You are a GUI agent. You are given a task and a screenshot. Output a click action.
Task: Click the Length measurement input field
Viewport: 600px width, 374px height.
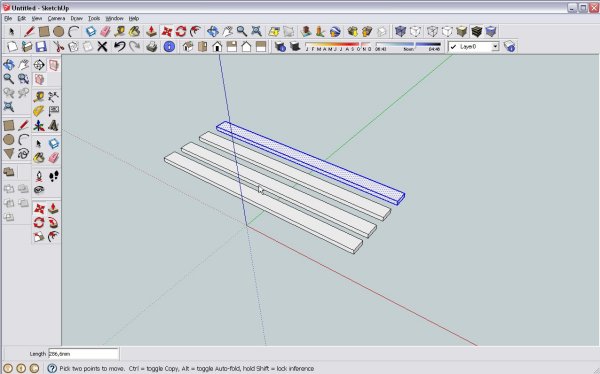click(x=83, y=354)
